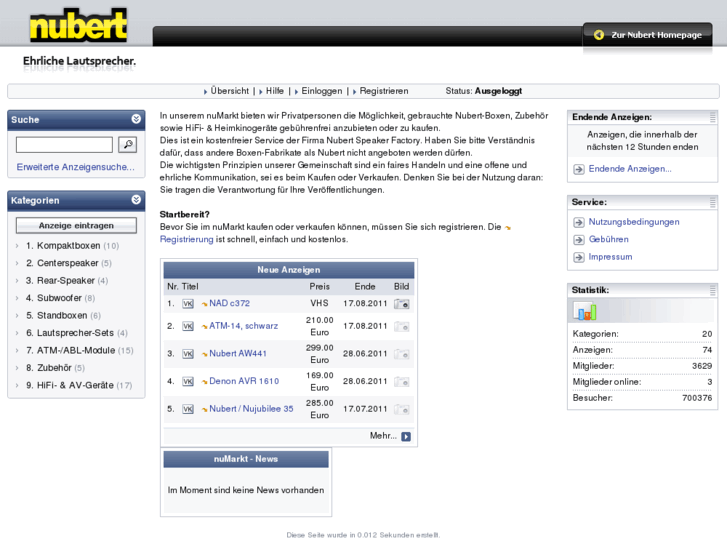Viewport: 727px width, 545px height.
Task: Click the Mitglieder value 3629
Action: point(702,366)
